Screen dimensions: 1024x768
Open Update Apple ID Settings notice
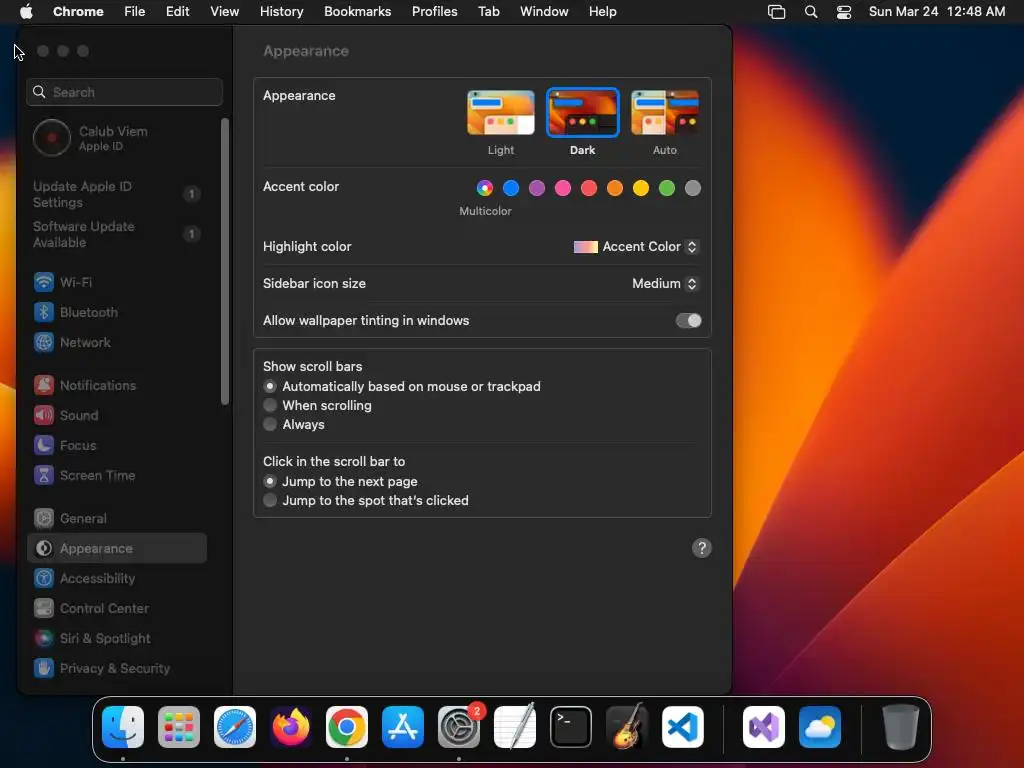tap(118, 194)
